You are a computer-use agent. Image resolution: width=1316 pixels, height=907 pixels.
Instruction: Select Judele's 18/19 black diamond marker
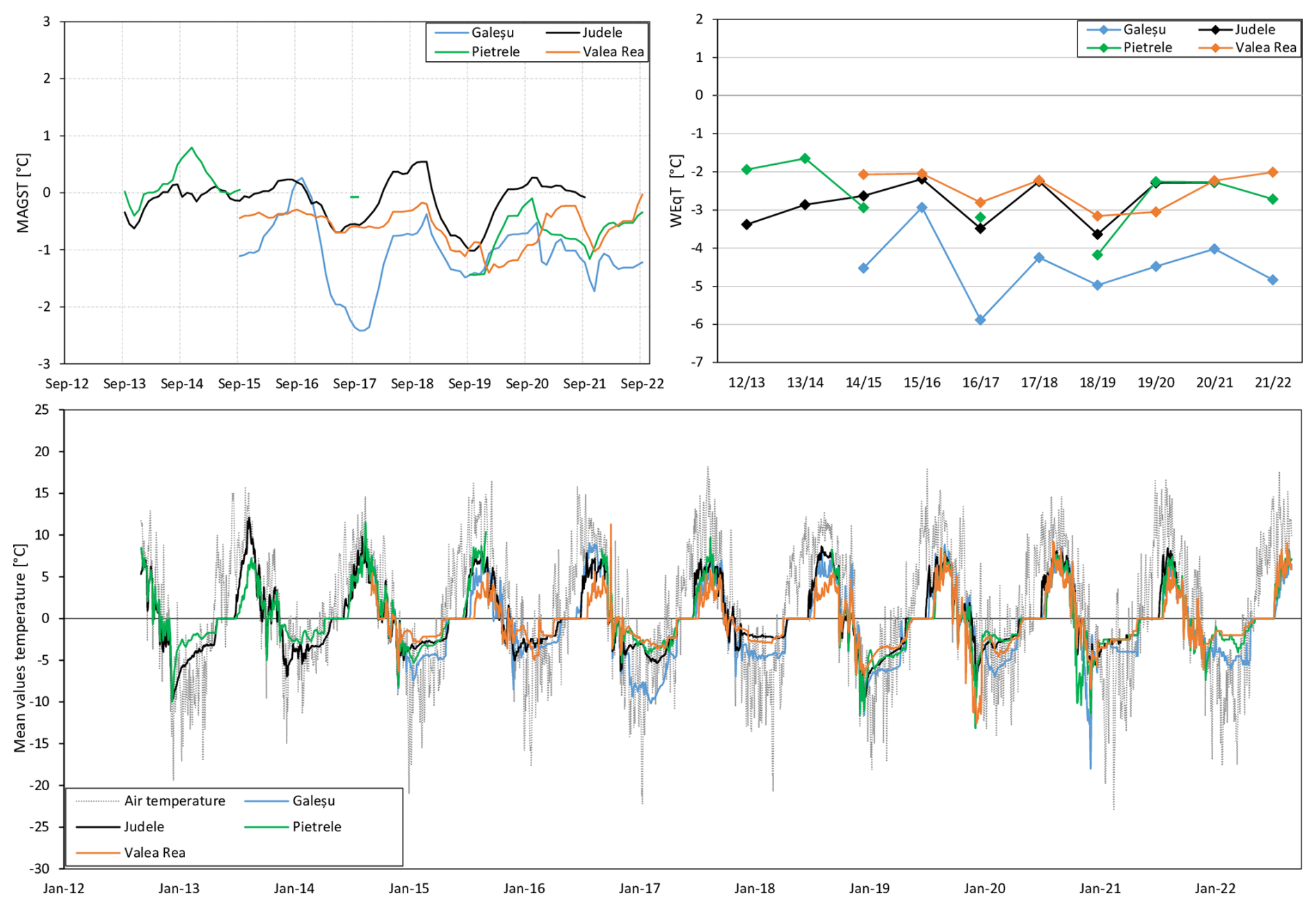1097,234
